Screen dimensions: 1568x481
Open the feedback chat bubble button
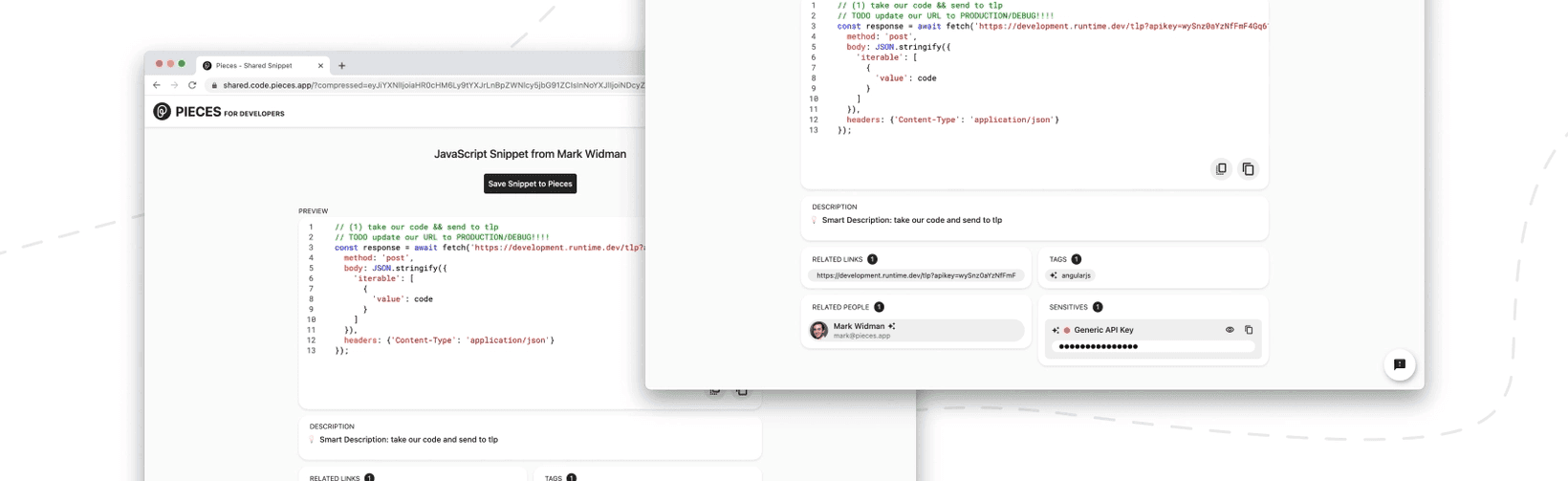tap(1400, 364)
